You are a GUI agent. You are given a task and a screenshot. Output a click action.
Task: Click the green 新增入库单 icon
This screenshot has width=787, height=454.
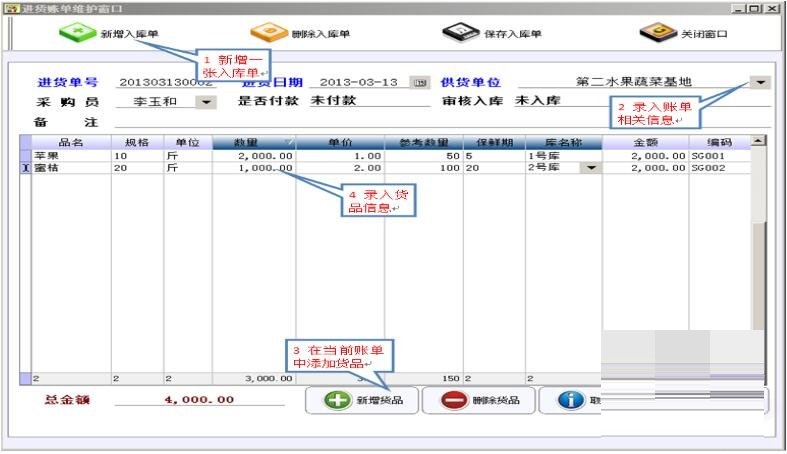point(77,33)
